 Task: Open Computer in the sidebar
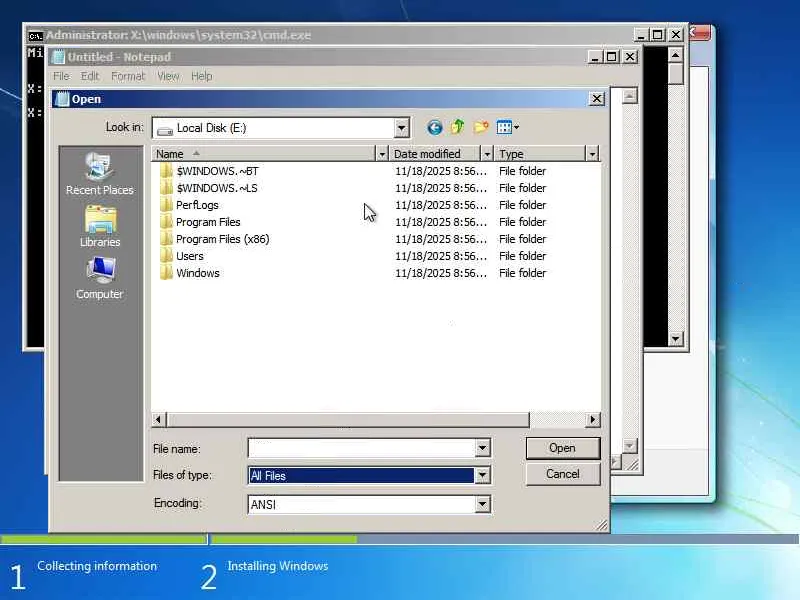coord(100,279)
